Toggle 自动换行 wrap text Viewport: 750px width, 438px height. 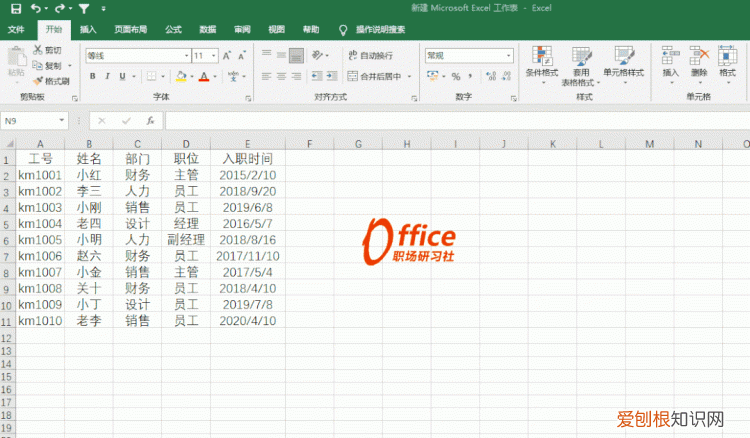click(371, 55)
